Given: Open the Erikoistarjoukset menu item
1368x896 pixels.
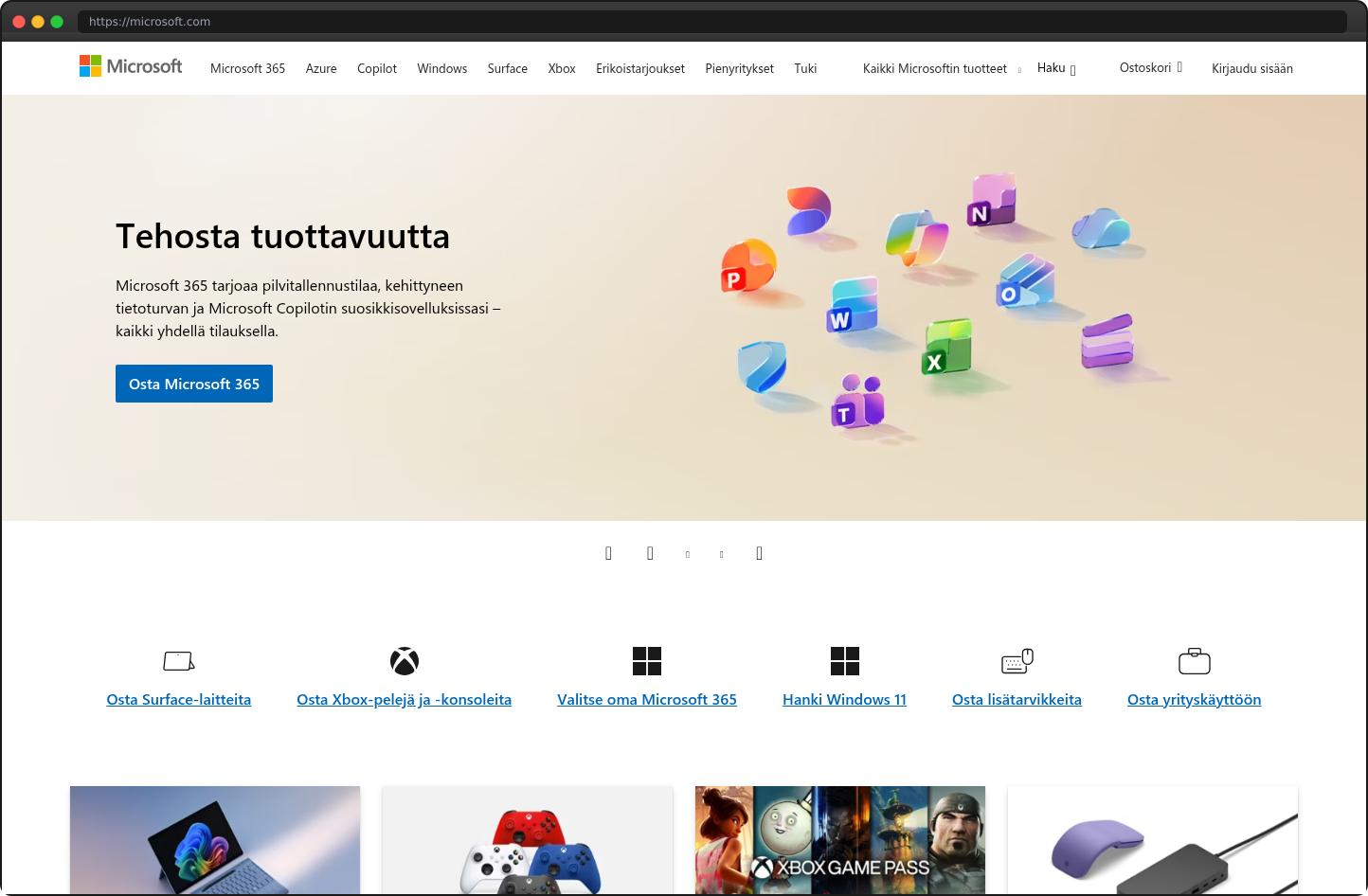Looking at the screenshot, I should click(639, 68).
